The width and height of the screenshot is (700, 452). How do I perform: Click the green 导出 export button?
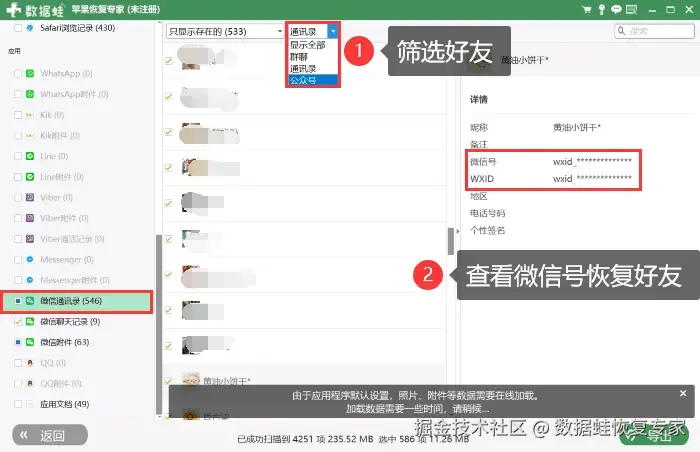click(654, 435)
